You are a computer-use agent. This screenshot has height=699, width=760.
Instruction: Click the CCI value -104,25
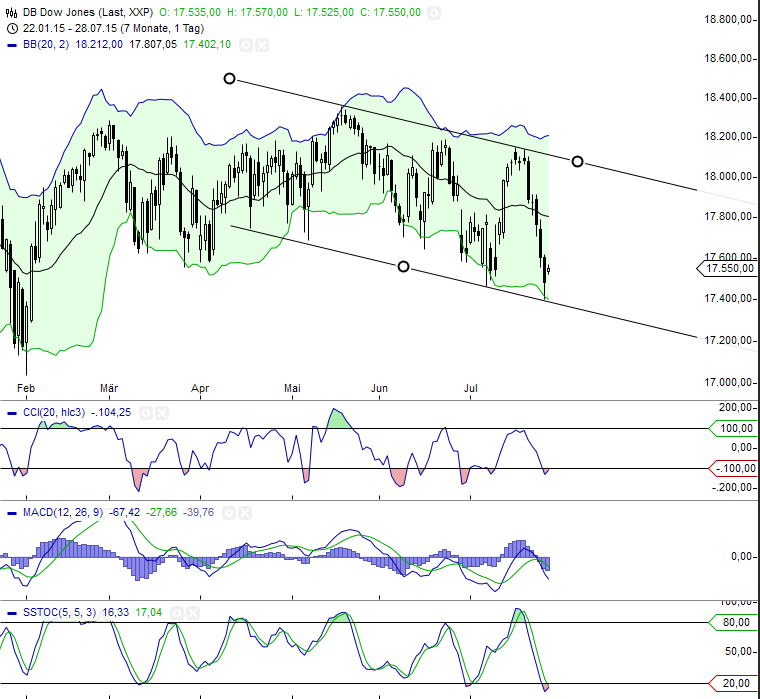(111, 413)
